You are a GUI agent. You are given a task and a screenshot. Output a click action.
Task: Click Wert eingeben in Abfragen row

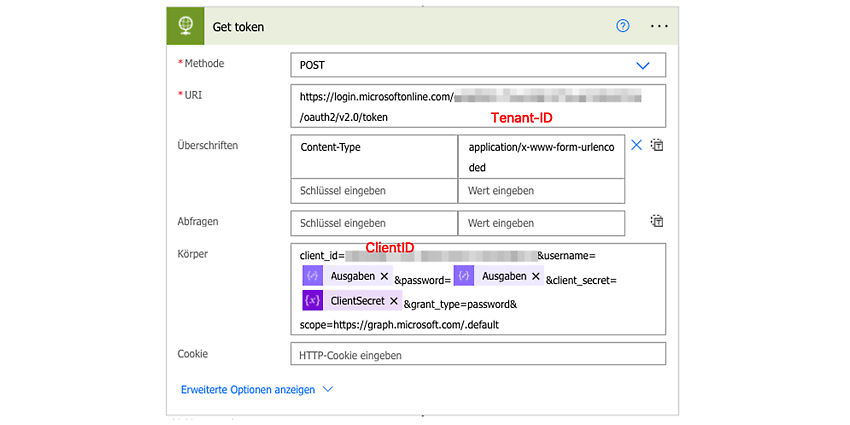click(x=541, y=223)
